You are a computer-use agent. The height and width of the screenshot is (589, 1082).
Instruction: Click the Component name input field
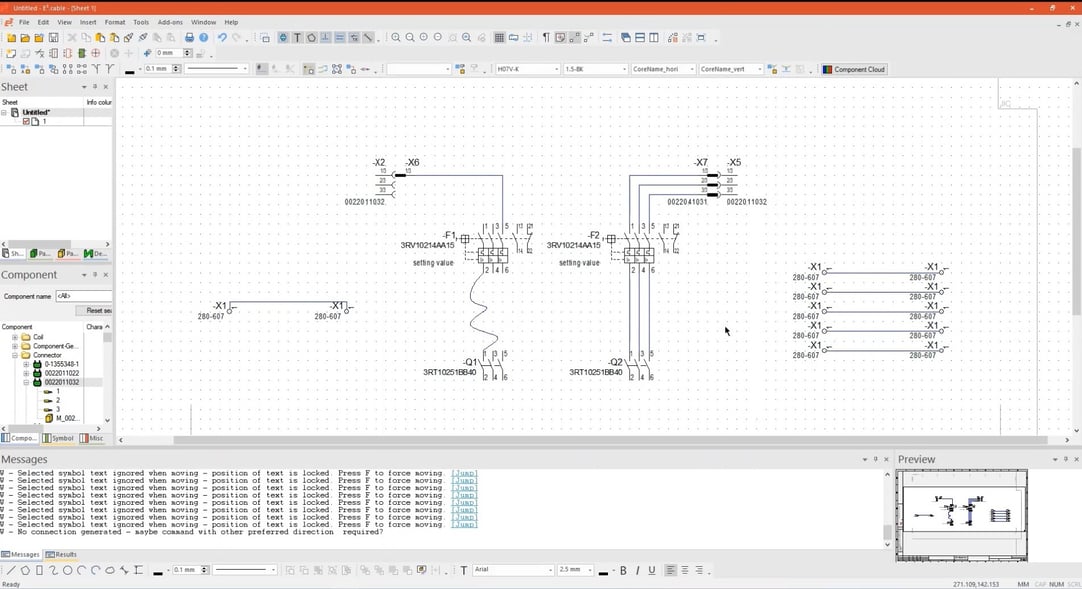83,296
